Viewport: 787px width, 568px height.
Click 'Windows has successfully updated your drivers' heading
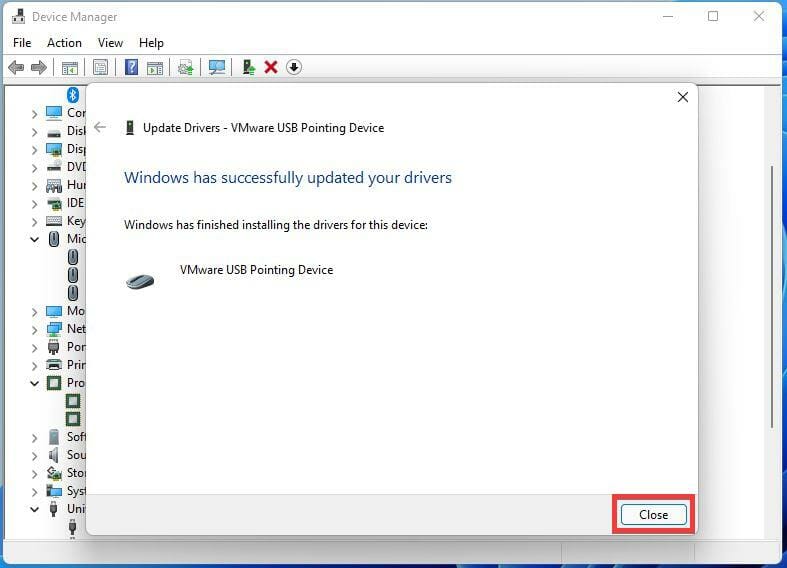coord(288,178)
